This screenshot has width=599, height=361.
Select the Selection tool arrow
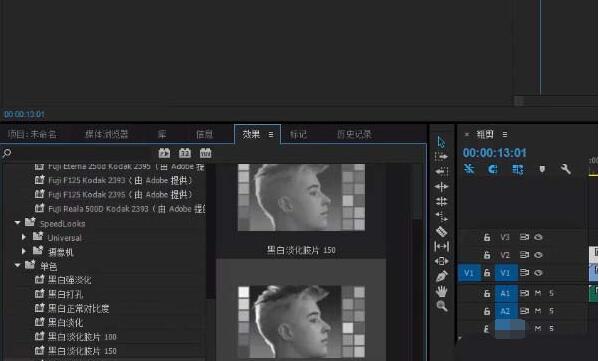pyautogui.click(x=441, y=142)
